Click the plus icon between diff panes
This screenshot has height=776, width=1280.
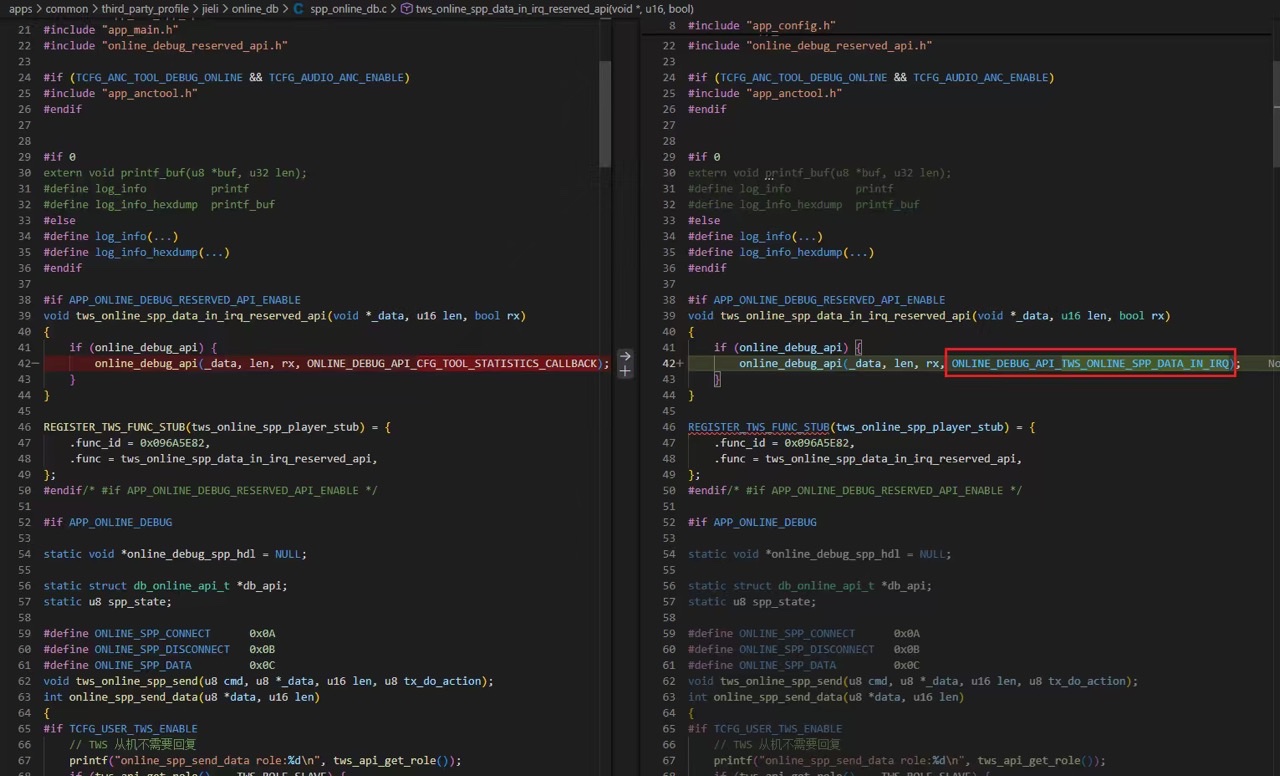[626, 371]
